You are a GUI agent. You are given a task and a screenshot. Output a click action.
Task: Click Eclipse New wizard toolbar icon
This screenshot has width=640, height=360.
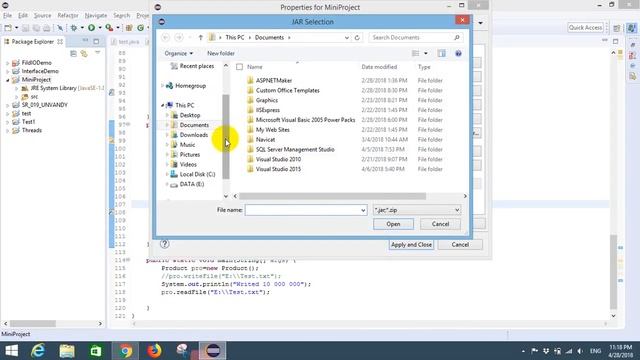[x=8, y=28]
